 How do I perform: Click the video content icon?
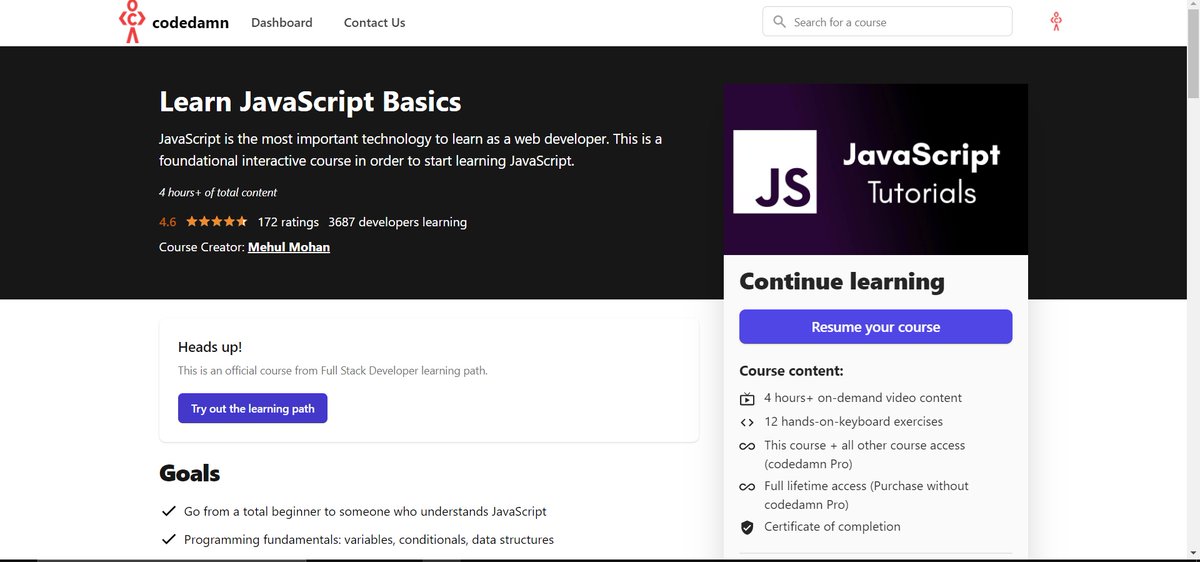tap(747, 399)
